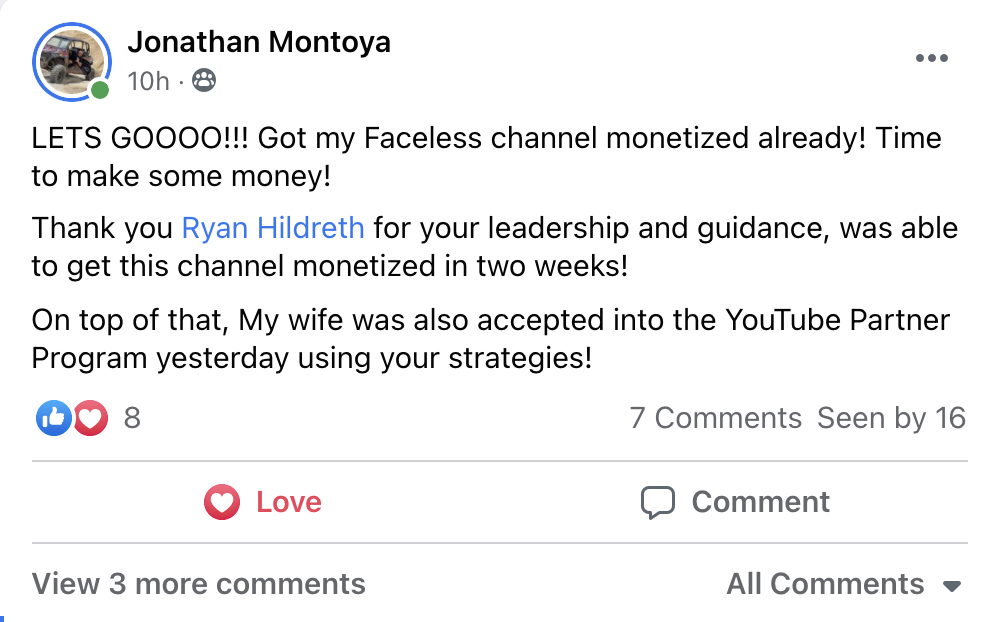Click the red heart reaction icon near count
Viewport: 992px width, 622px height.
(x=91, y=418)
